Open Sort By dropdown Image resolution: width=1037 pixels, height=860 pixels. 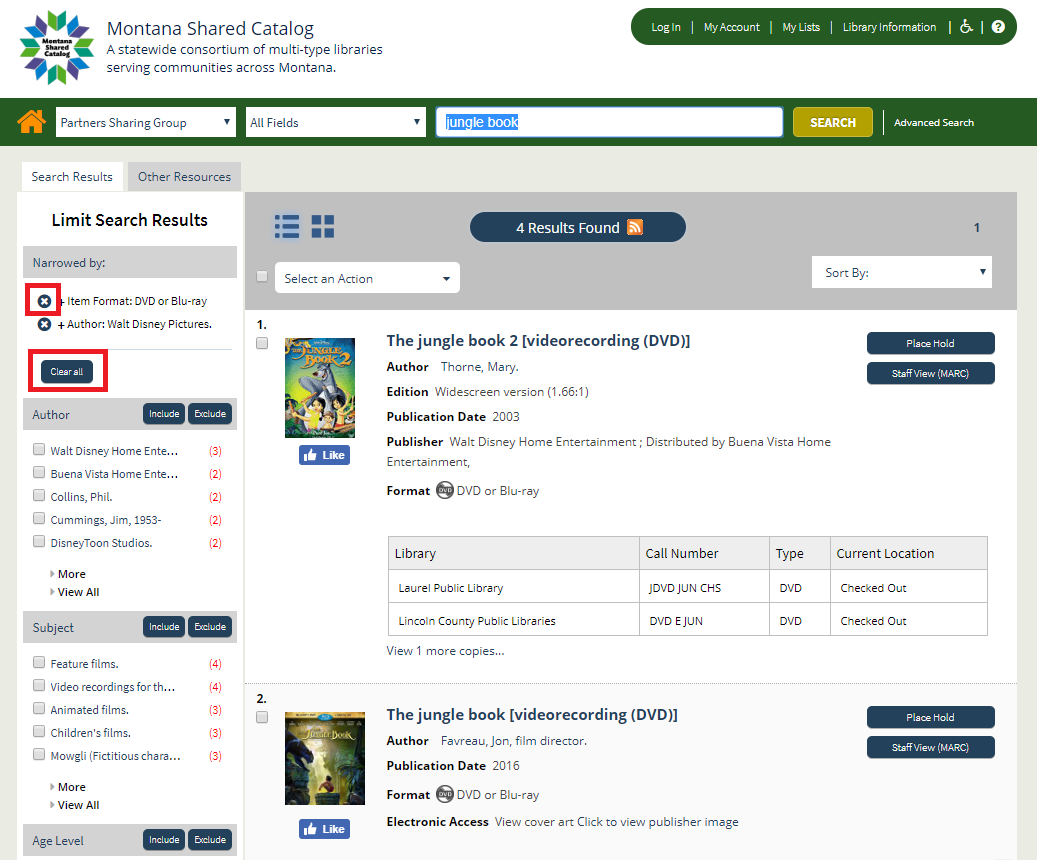(901, 273)
